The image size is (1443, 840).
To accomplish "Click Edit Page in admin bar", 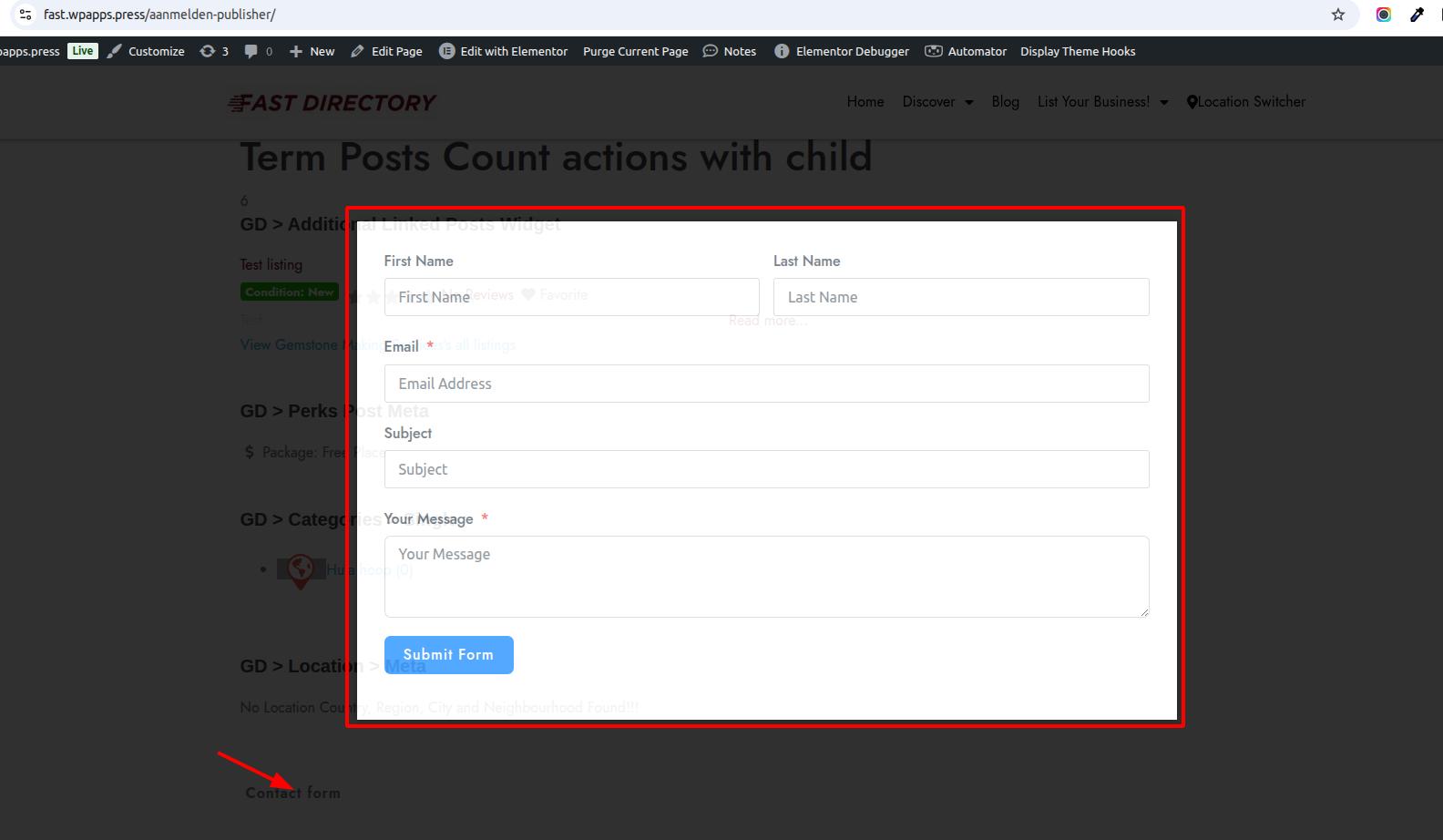I will [386, 52].
